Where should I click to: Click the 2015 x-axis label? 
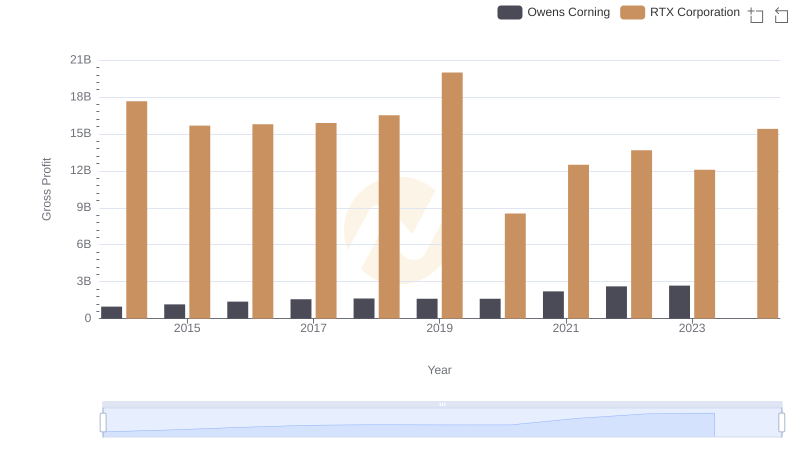pos(187,328)
